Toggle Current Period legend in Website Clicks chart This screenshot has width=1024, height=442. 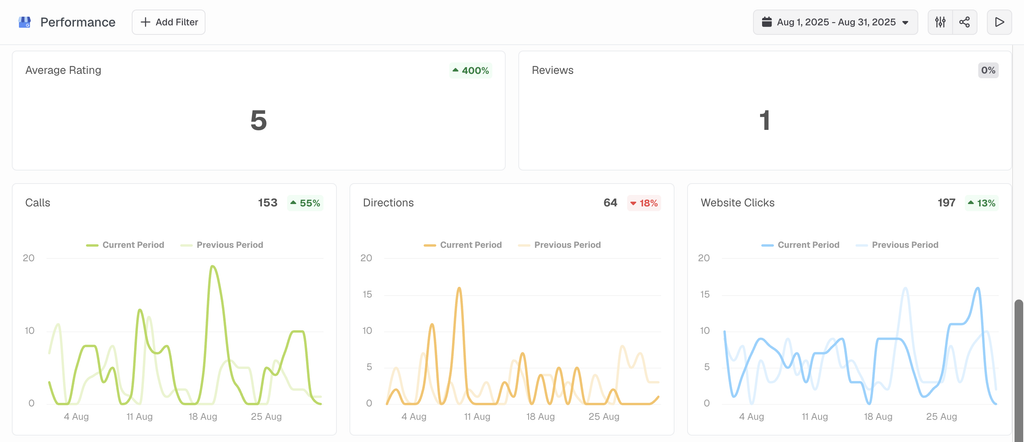point(801,245)
